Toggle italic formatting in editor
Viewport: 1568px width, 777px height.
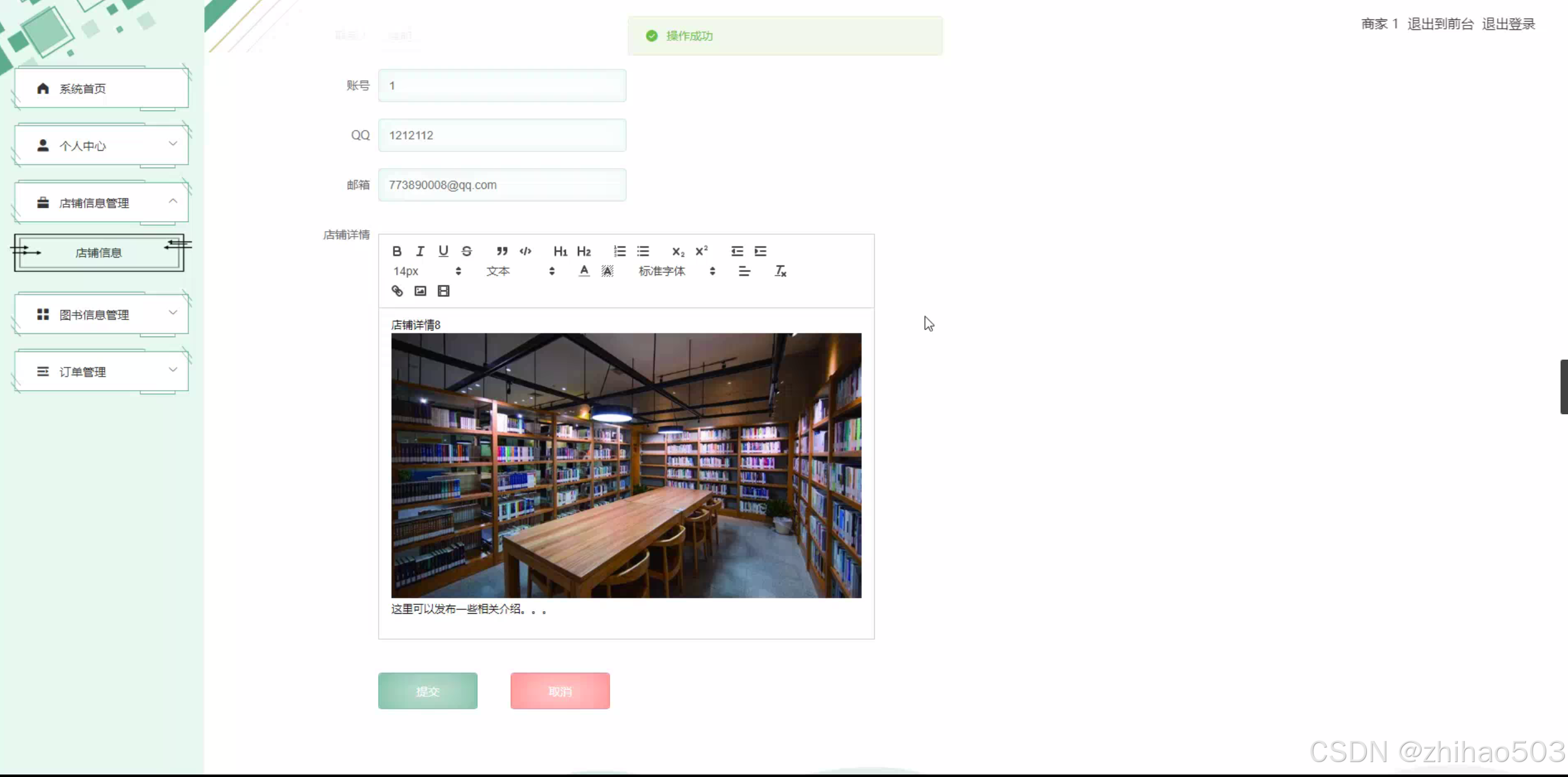coord(420,251)
